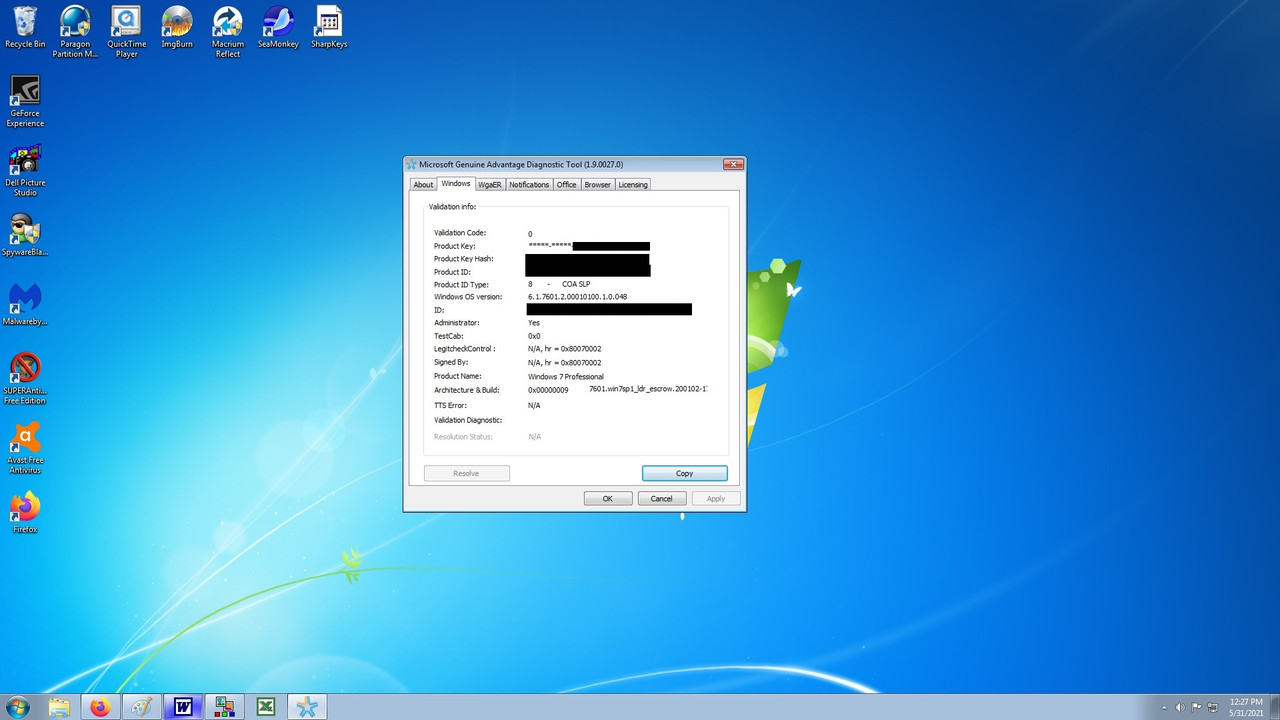Open GeForce Experience desktop icon
Image resolution: width=1280 pixels, height=720 pixels.
[x=25, y=101]
